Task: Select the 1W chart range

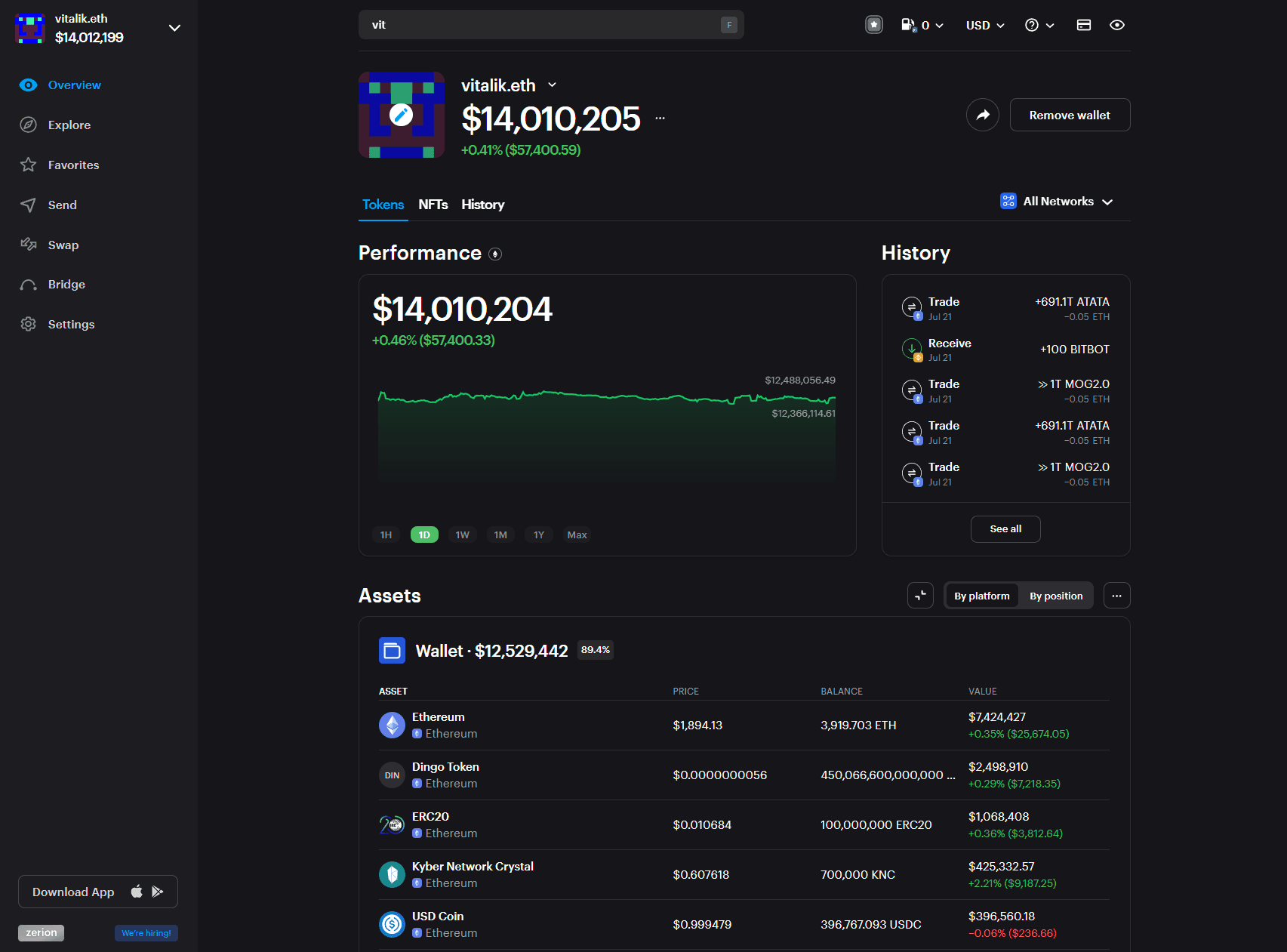Action: pyautogui.click(x=463, y=535)
